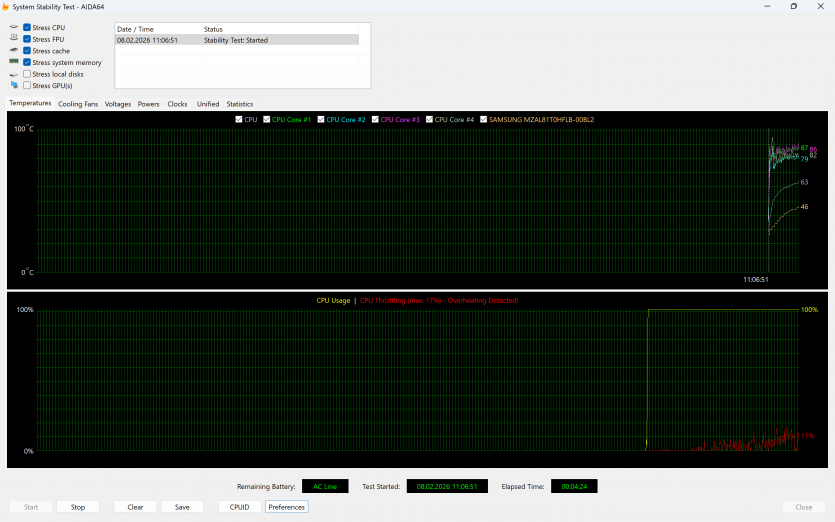835x522 pixels.
Task: Click the CPU chip icon beside Stress CPU
Action: tap(14, 27)
